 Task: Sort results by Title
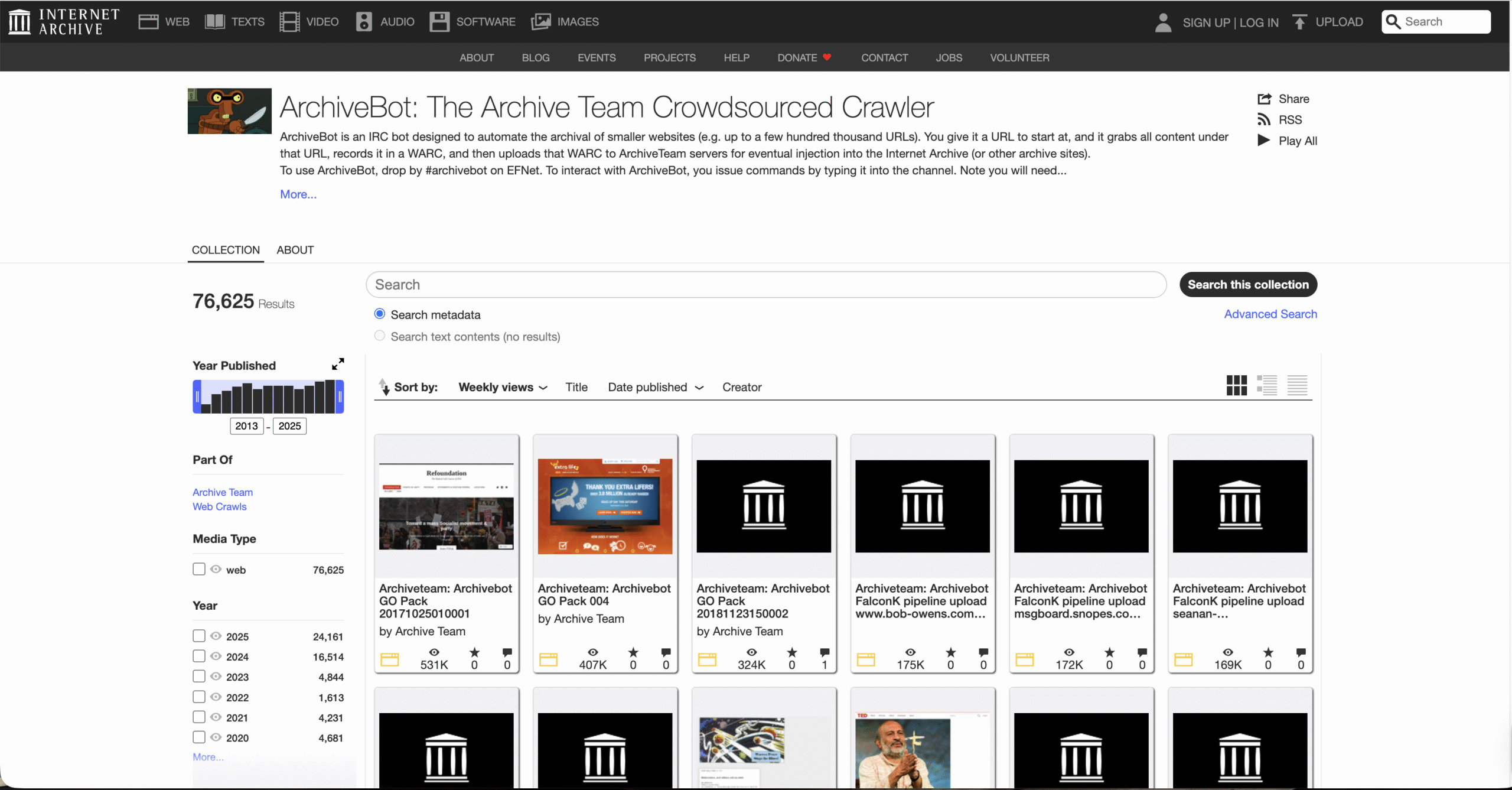pos(576,387)
